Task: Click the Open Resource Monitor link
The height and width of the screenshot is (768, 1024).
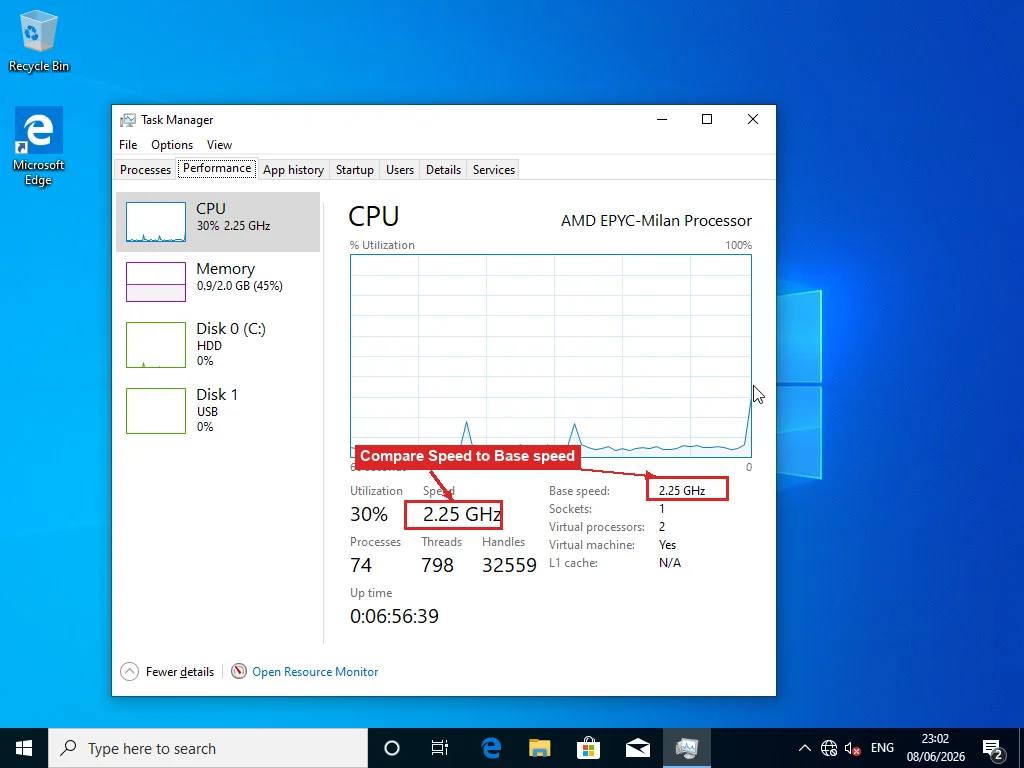Action: click(315, 671)
